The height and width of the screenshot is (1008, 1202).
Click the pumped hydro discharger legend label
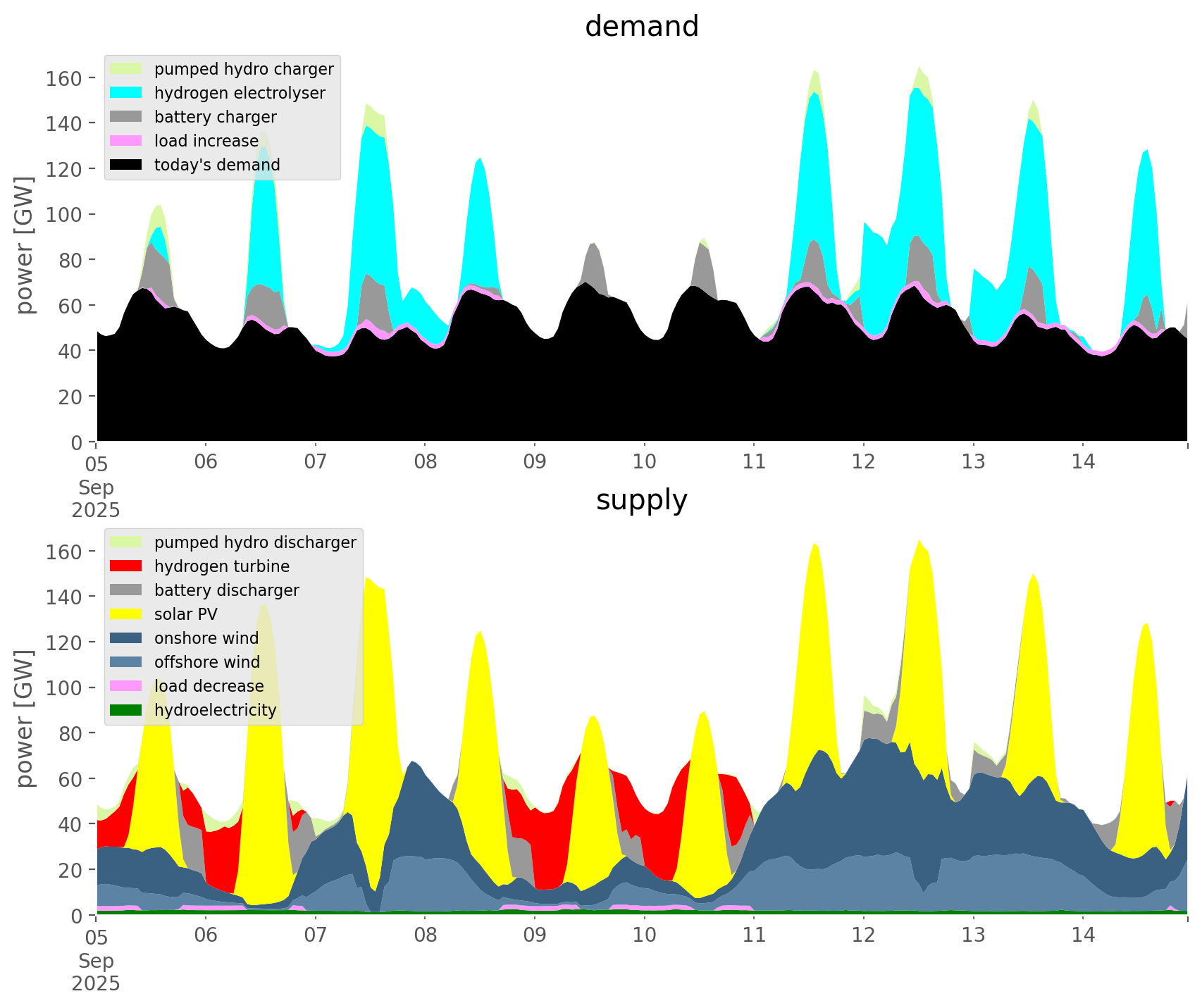(x=255, y=542)
